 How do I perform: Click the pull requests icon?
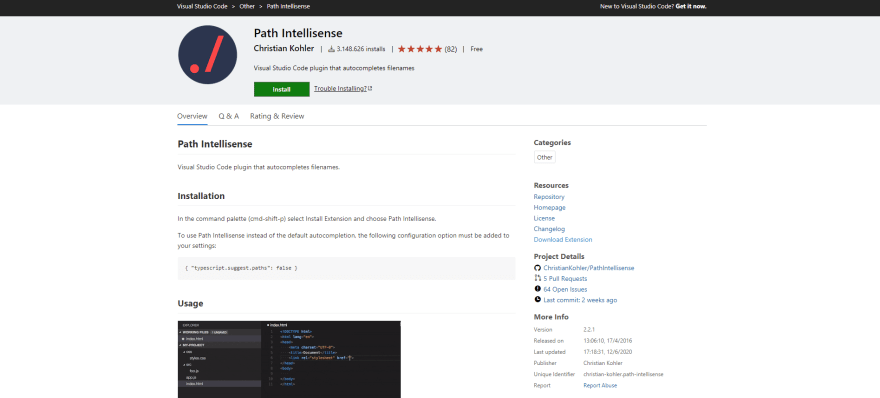click(538, 278)
